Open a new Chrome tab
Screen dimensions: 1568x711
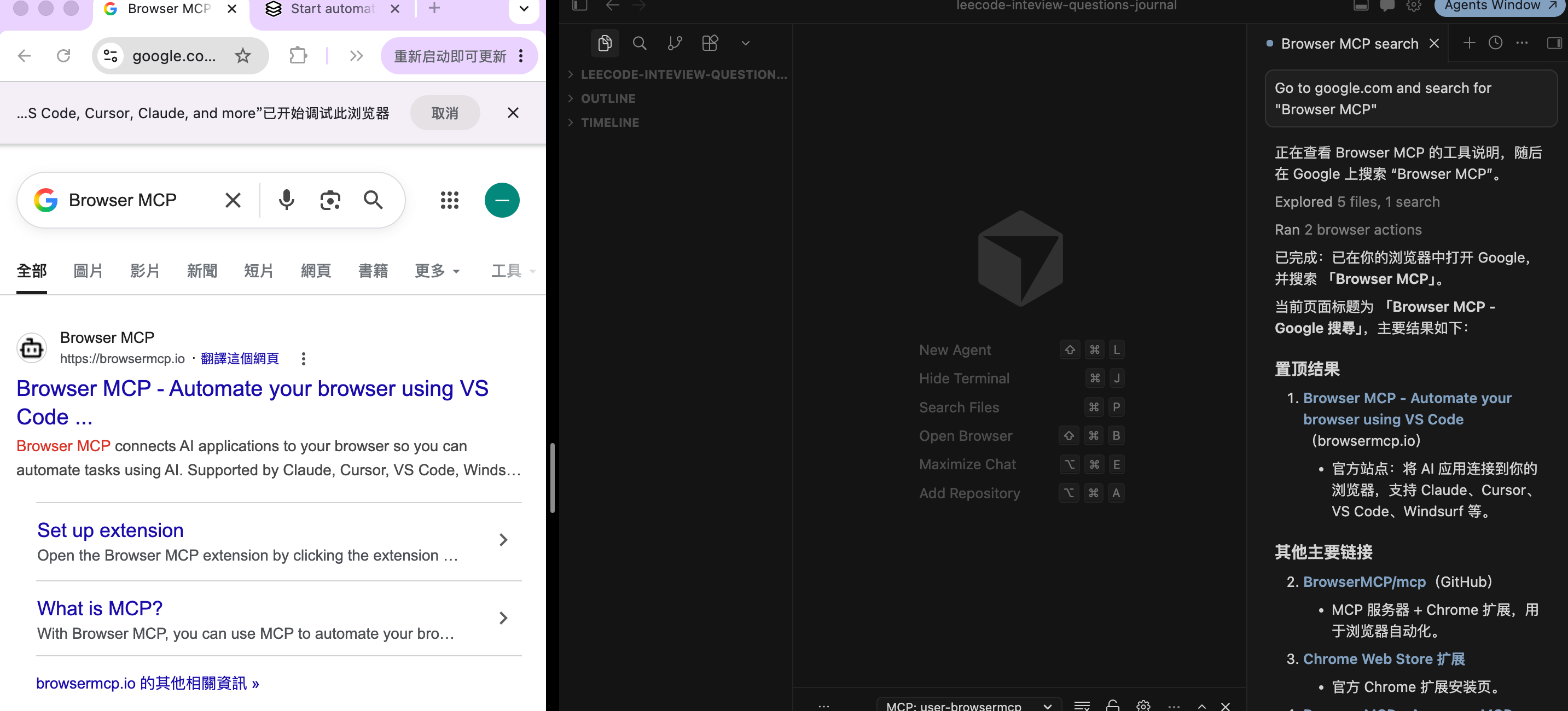coord(434,8)
